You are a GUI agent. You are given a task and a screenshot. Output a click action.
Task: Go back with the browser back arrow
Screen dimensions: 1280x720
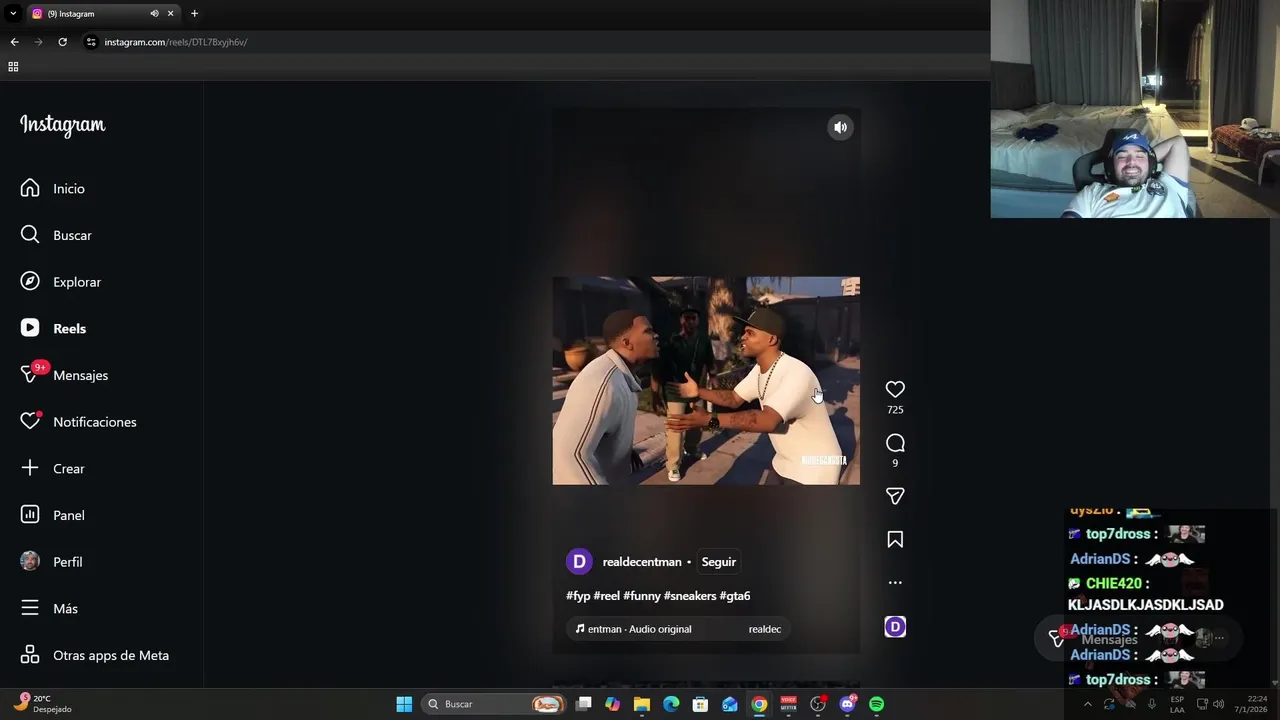click(14, 42)
